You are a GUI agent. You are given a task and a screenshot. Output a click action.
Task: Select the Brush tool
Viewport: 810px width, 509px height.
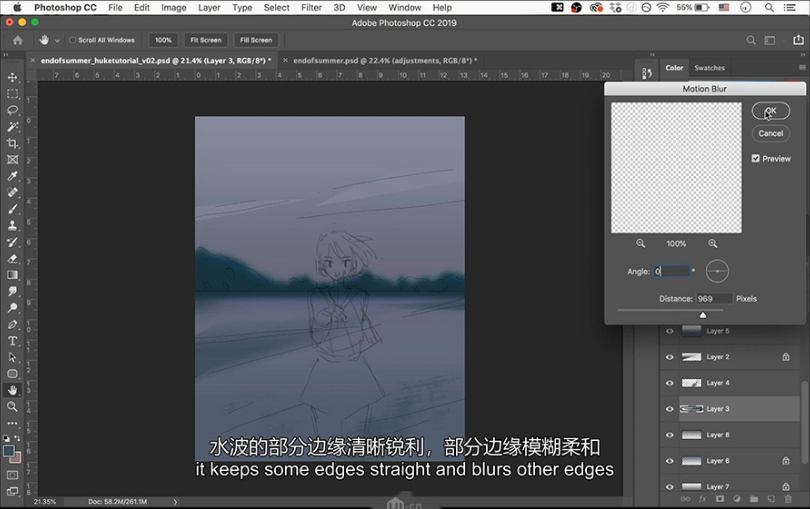click(12, 209)
